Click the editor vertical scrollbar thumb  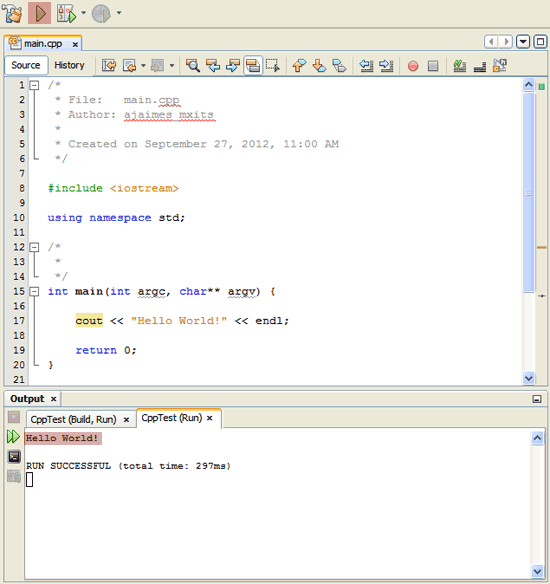point(528,192)
